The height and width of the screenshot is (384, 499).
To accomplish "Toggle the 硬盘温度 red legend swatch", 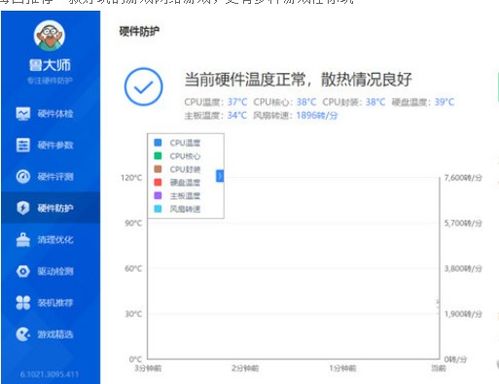I will (158, 182).
